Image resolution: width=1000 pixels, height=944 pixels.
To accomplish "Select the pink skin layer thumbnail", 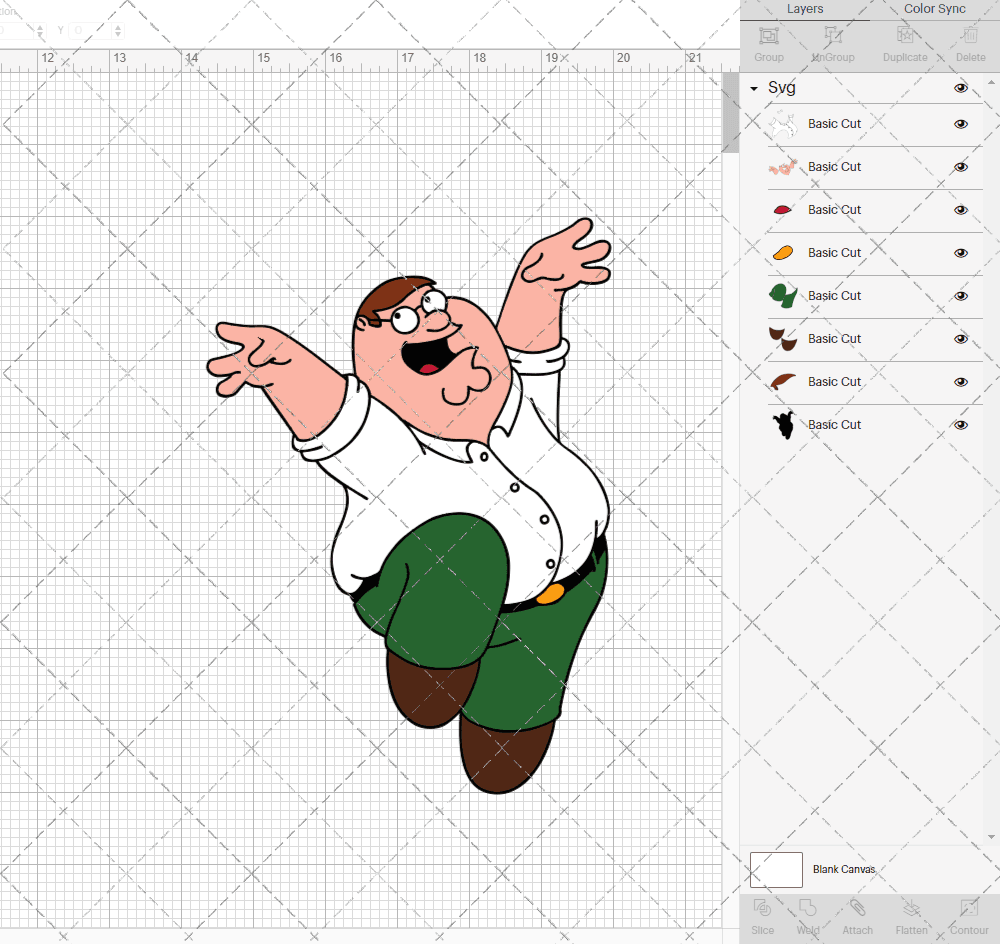I will point(783,167).
